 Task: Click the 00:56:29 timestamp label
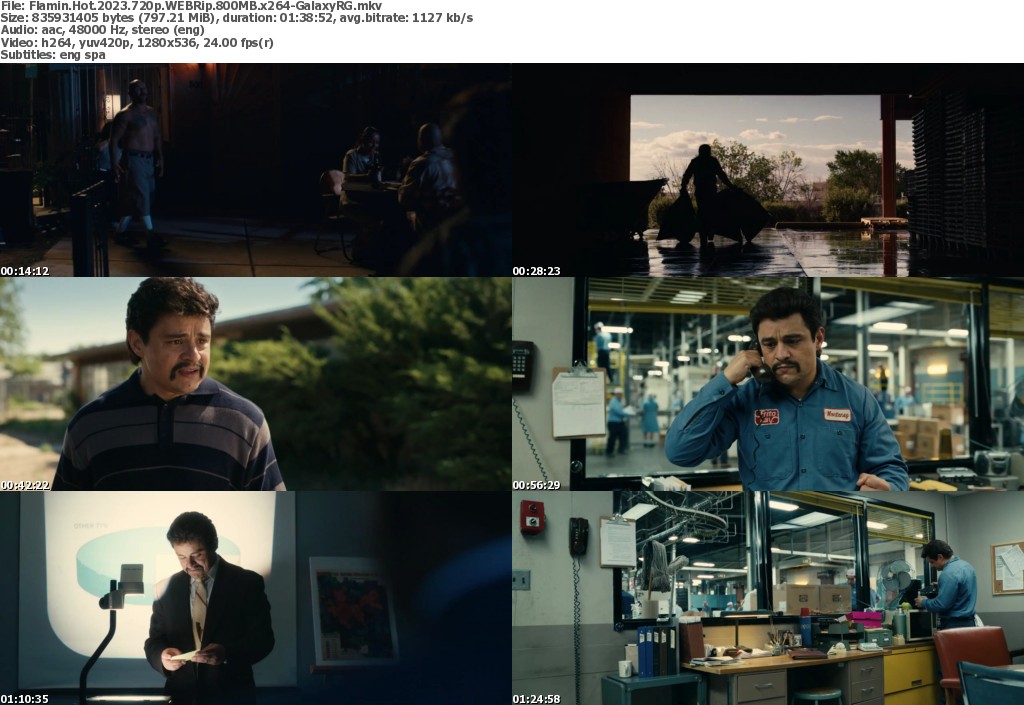536,485
